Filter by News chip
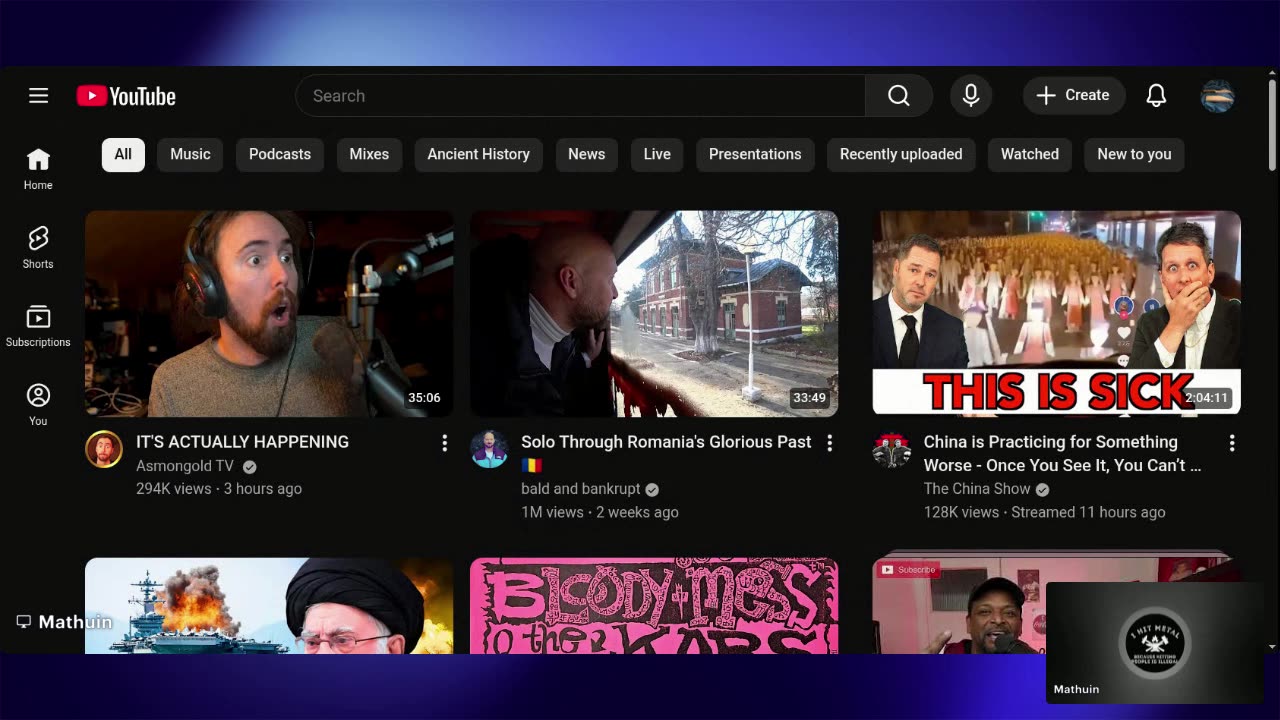 tap(586, 154)
